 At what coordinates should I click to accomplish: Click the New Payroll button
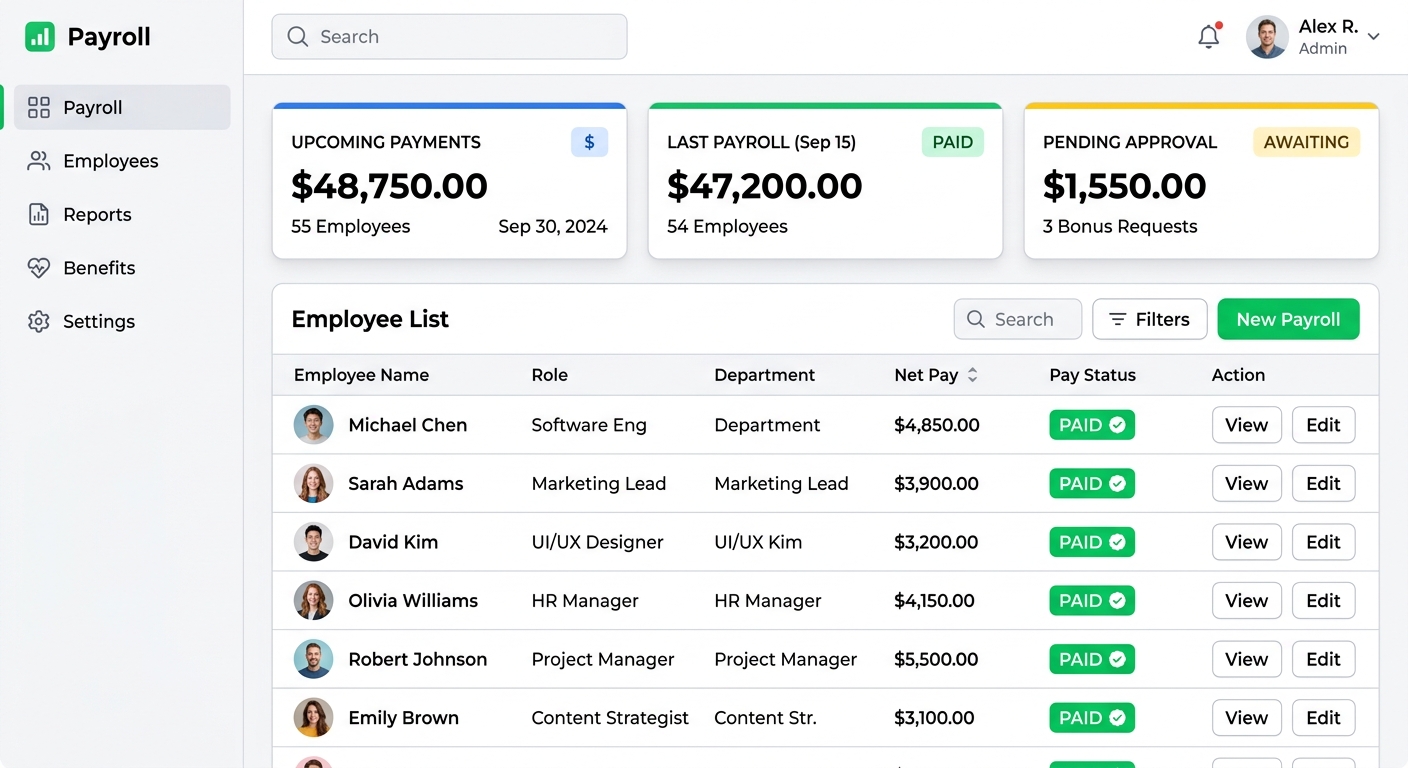[1288, 319]
